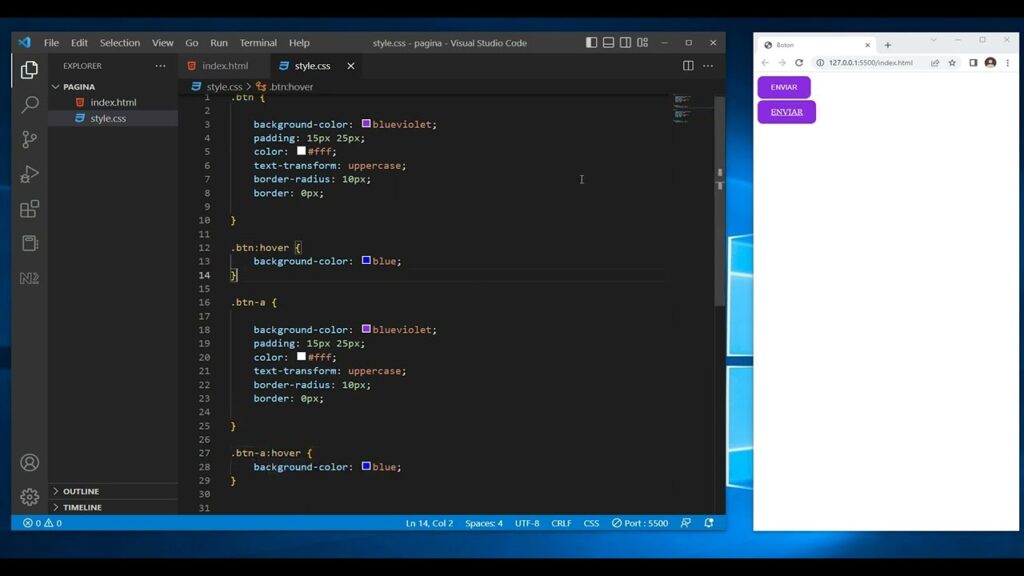Collapse the PAGINA folder in Explorer

tap(79, 87)
